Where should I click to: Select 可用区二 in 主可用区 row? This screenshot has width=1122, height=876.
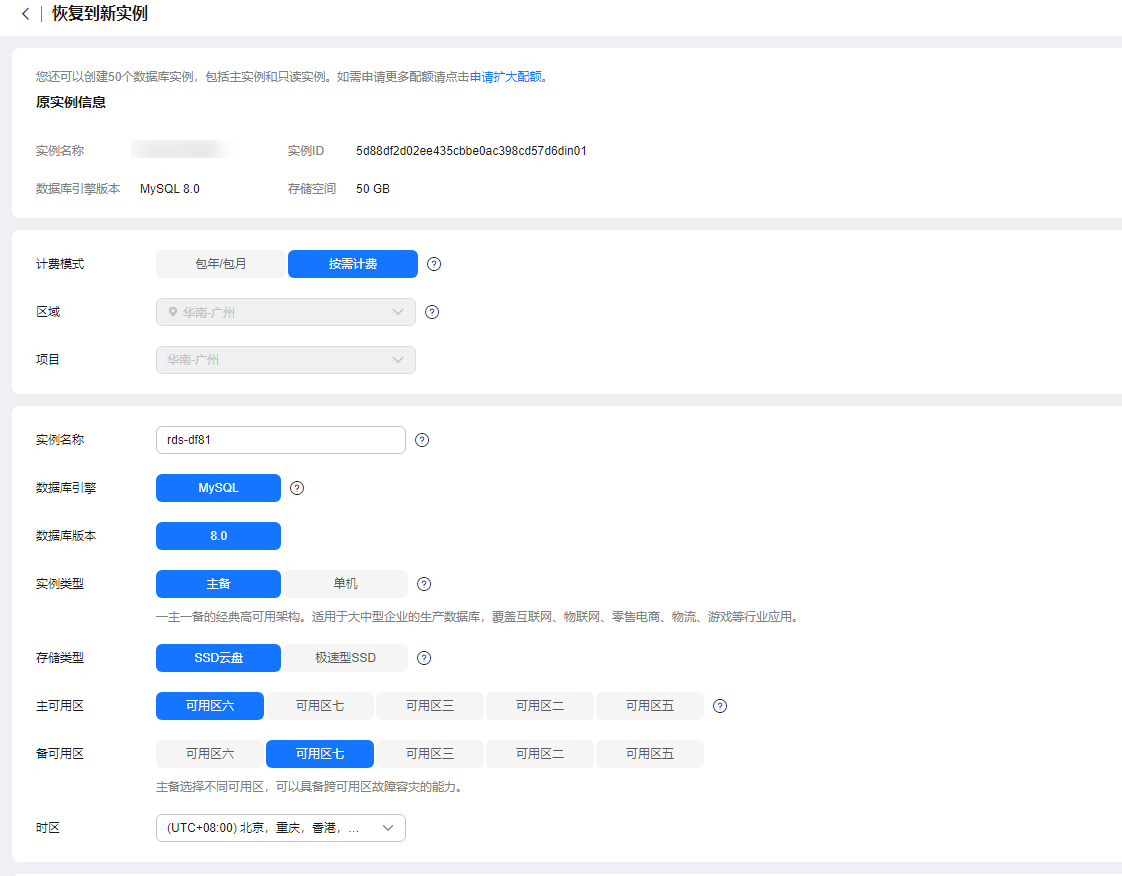(x=540, y=706)
